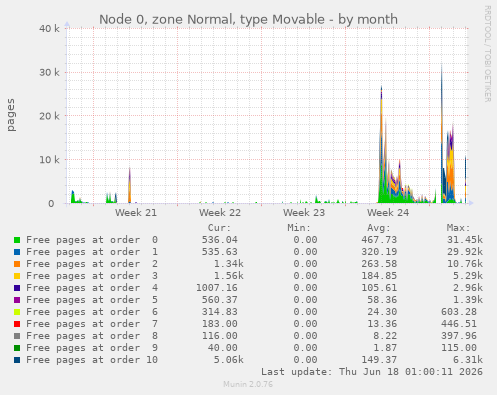Click the 536.04 current value for order 0
The width and height of the screenshot is (497, 395).
click(220, 240)
